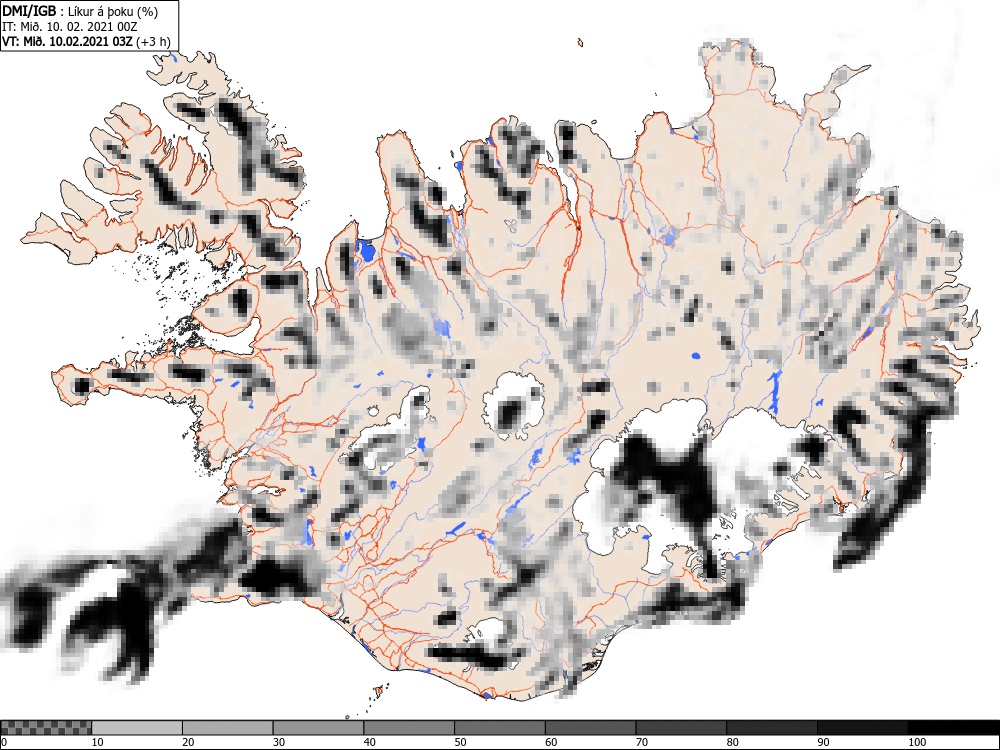Click the legend label '10'
The width and height of the screenshot is (1000, 750).
point(98,742)
